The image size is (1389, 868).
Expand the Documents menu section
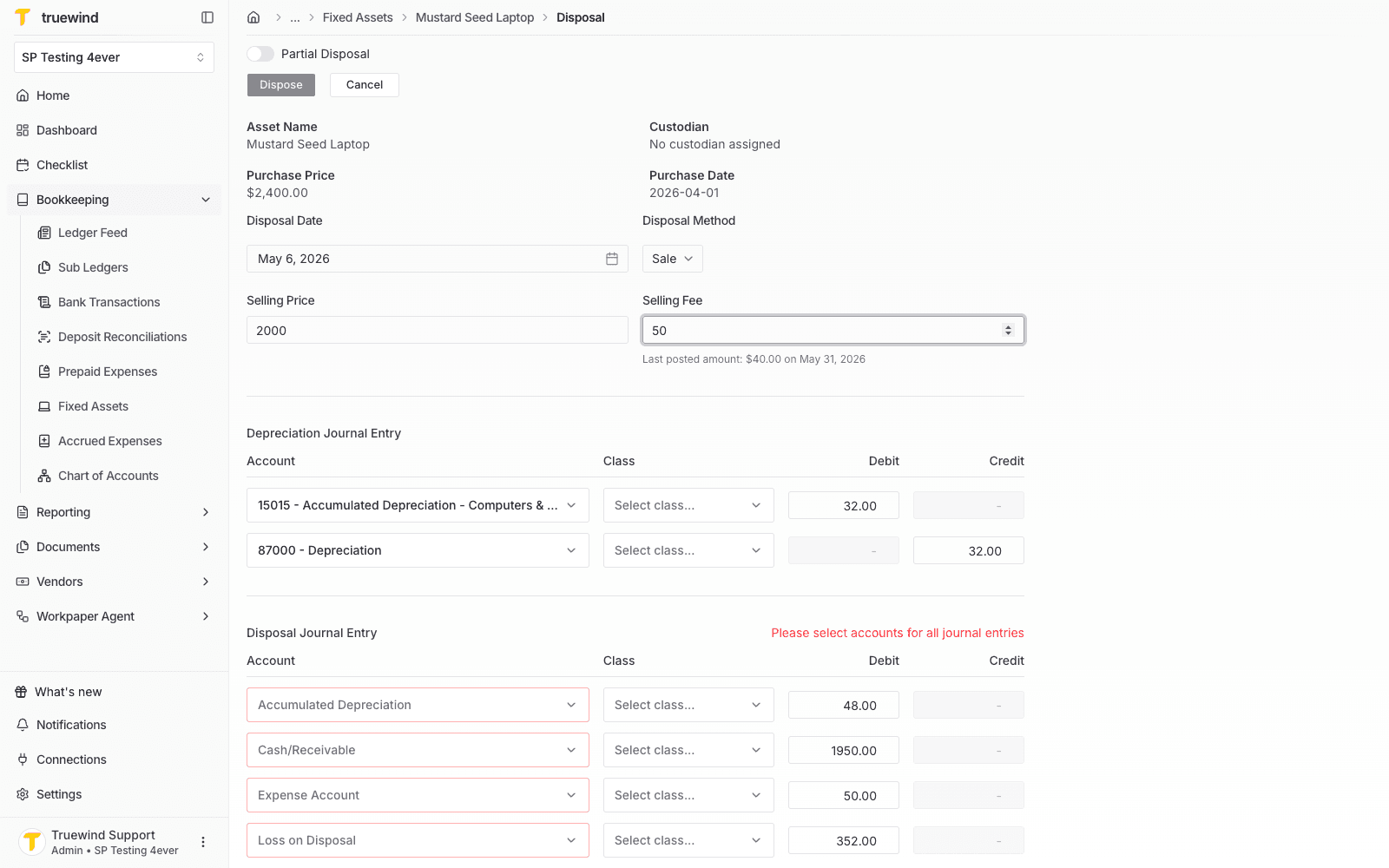click(114, 547)
